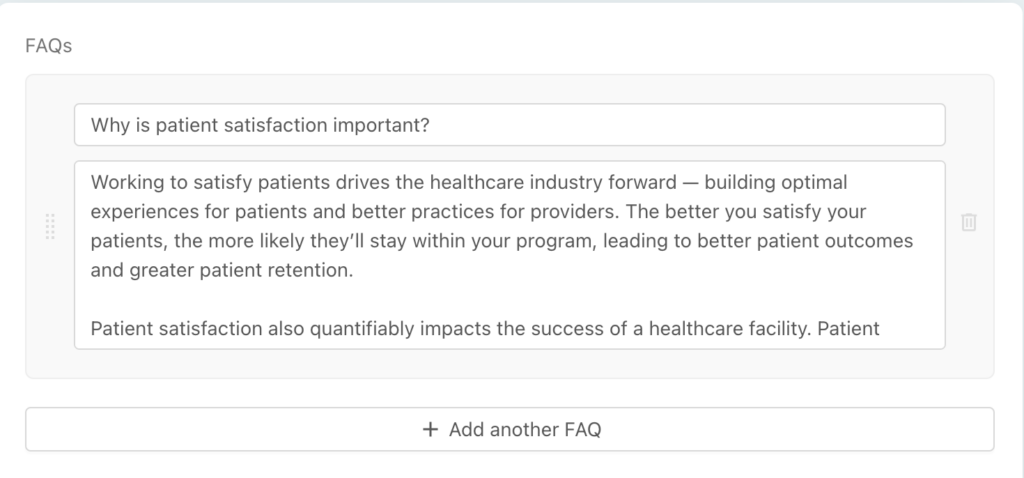Delete the FAQ with the trash icon

[x=968, y=223]
